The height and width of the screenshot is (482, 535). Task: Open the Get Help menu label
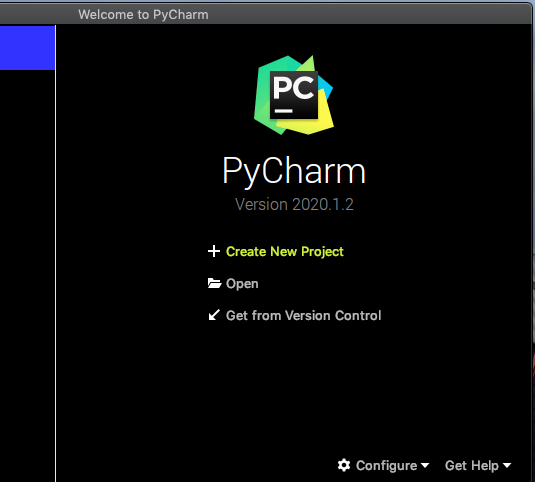[472, 466]
